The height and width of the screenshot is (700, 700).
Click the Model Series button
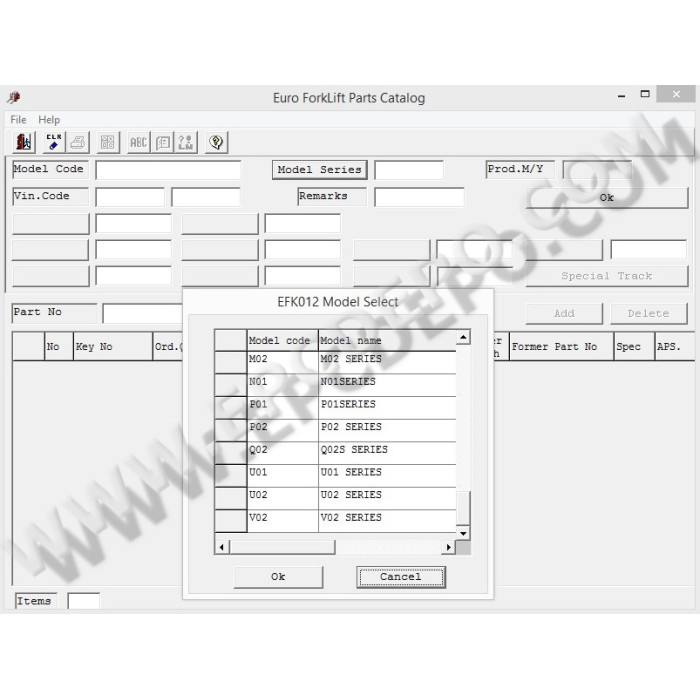click(320, 170)
